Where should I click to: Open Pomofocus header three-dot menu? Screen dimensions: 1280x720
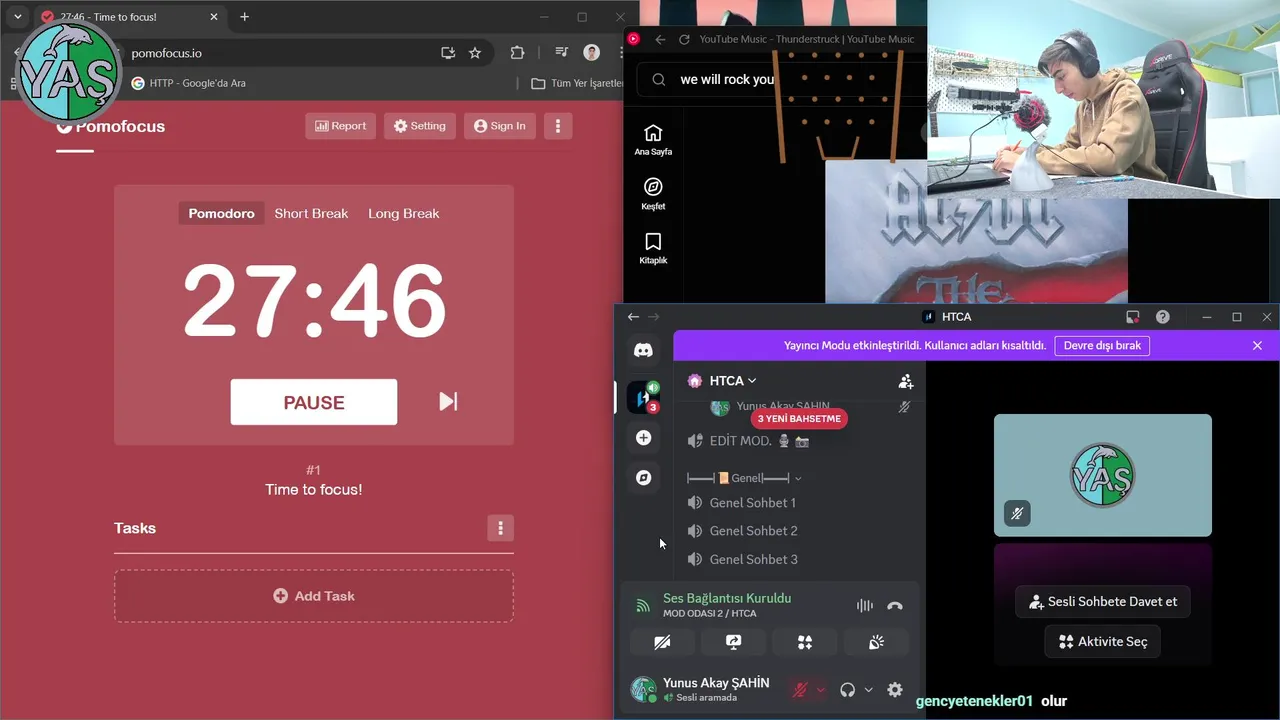(x=558, y=126)
